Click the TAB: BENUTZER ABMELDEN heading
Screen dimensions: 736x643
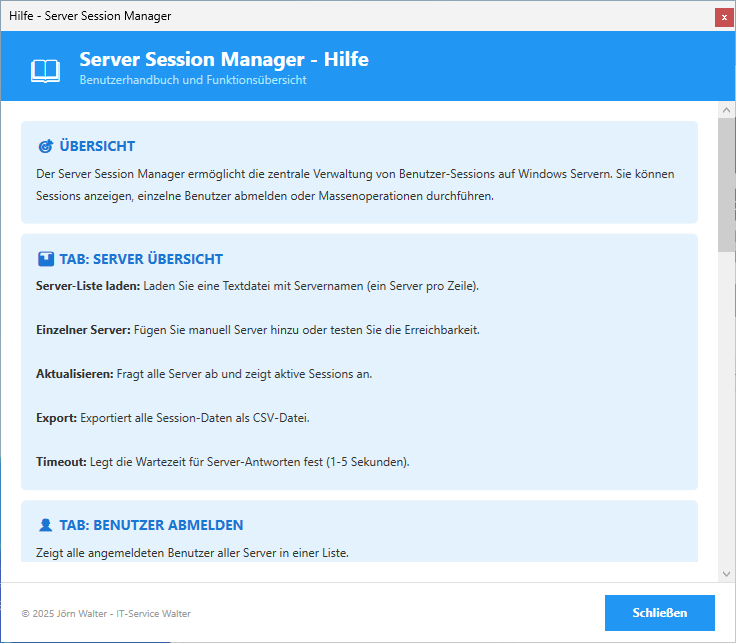tap(151, 525)
